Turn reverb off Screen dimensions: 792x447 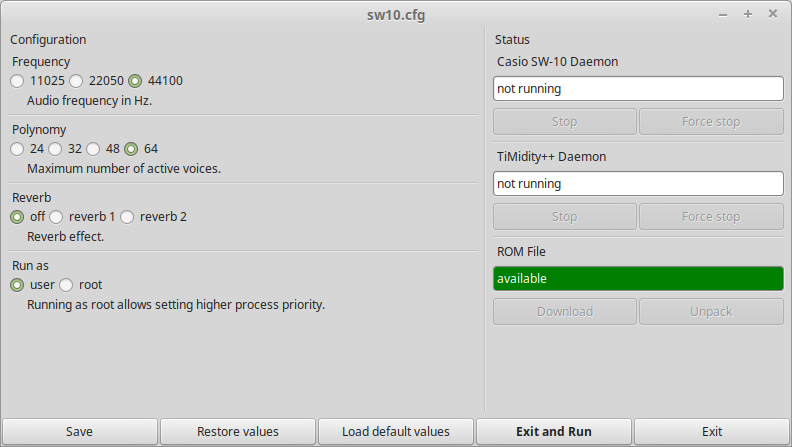click(x=17, y=217)
